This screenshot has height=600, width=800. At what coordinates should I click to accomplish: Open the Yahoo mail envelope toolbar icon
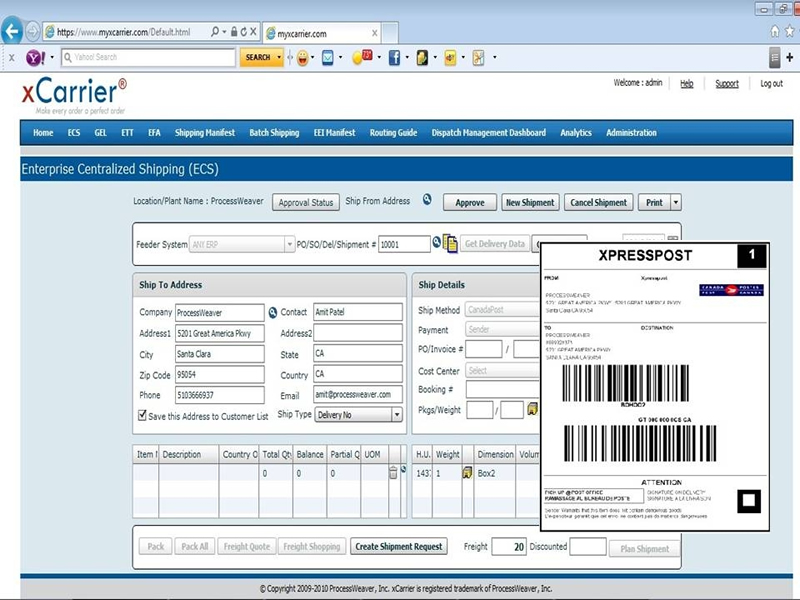[x=328, y=58]
